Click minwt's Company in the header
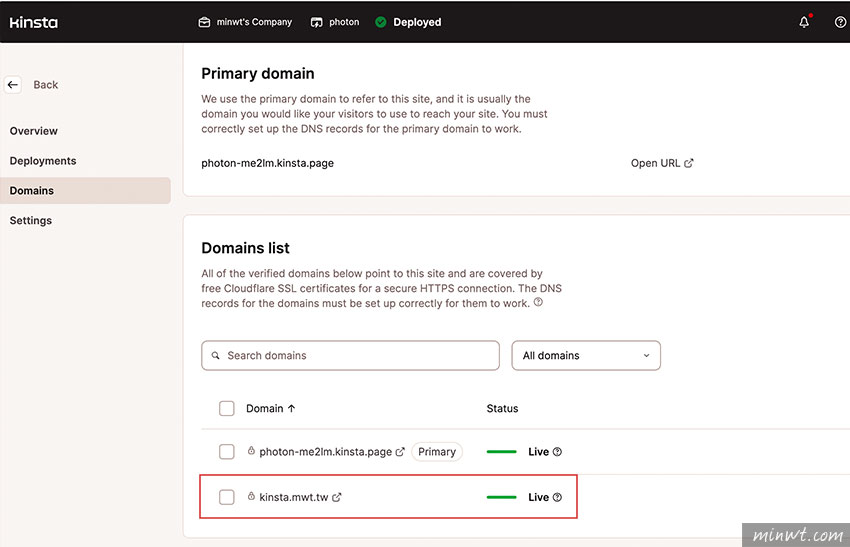Screen dimensions: 850x547 pos(254,22)
